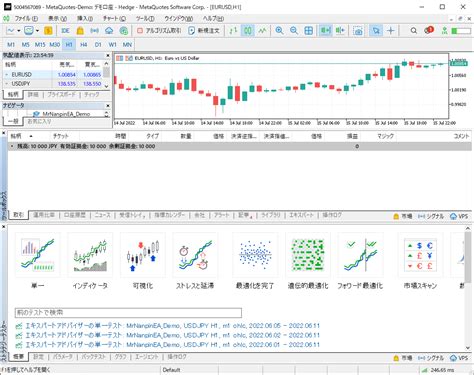Open the ヘルプ (Help) menu
The image size is (474, 375).
tap(213, 19)
